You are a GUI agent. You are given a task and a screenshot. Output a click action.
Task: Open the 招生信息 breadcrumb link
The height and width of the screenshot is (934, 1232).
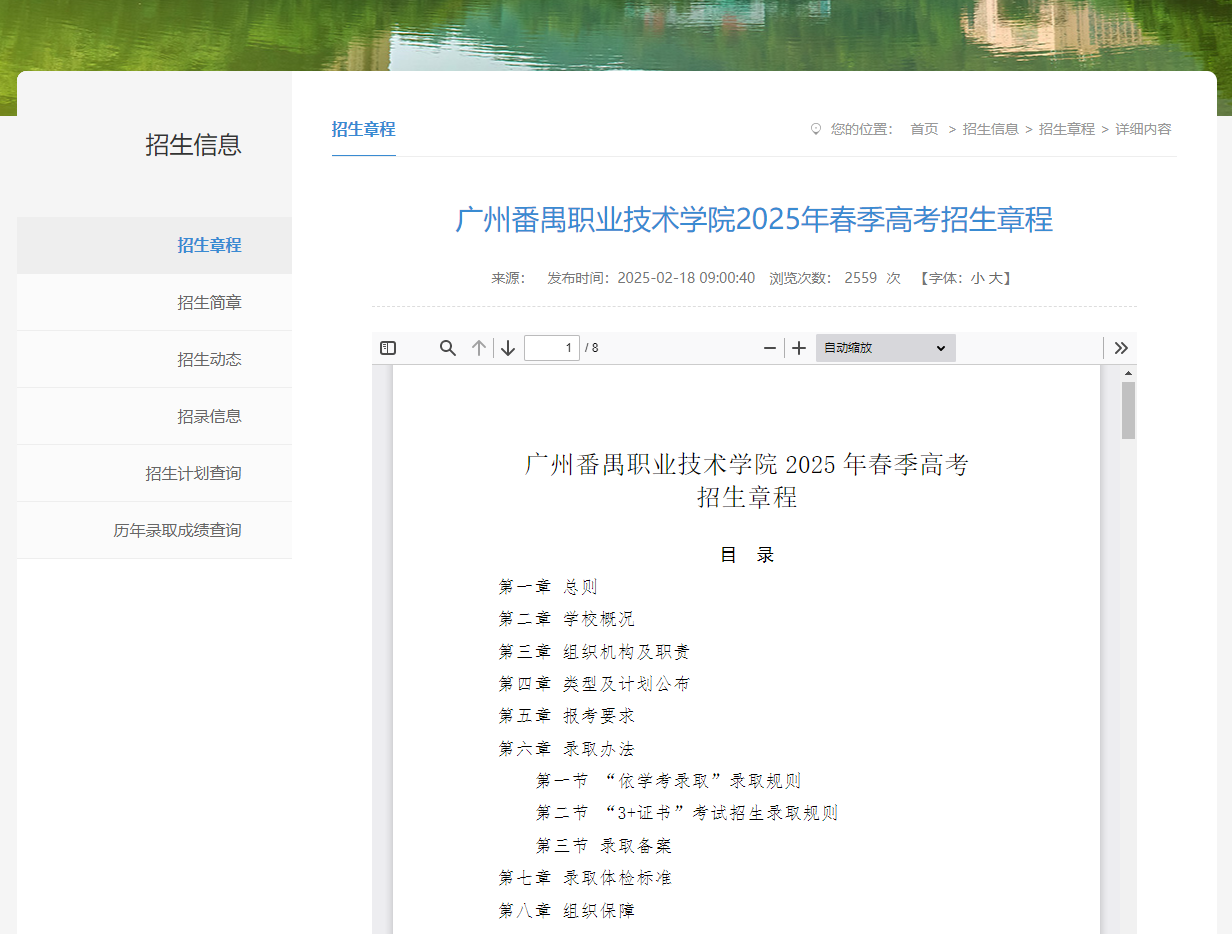coord(991,128)
